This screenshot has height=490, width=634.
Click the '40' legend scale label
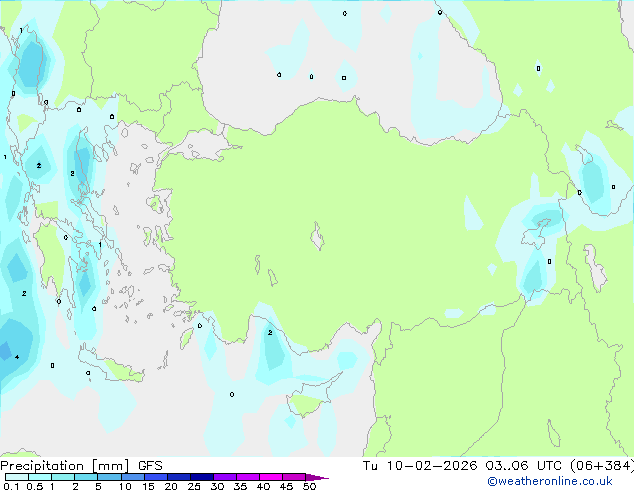(263, 486)
